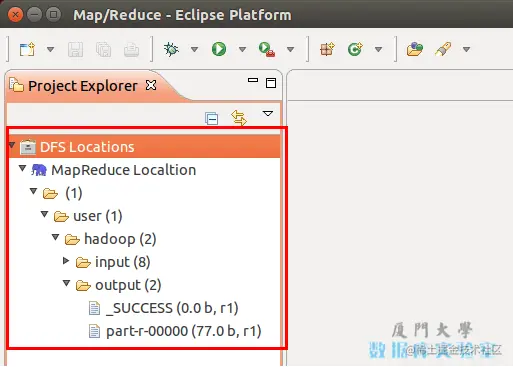Open the Debug dropdown arrow
The width and height of the screenshot is (513, 367).
click(x=194, y=50)
